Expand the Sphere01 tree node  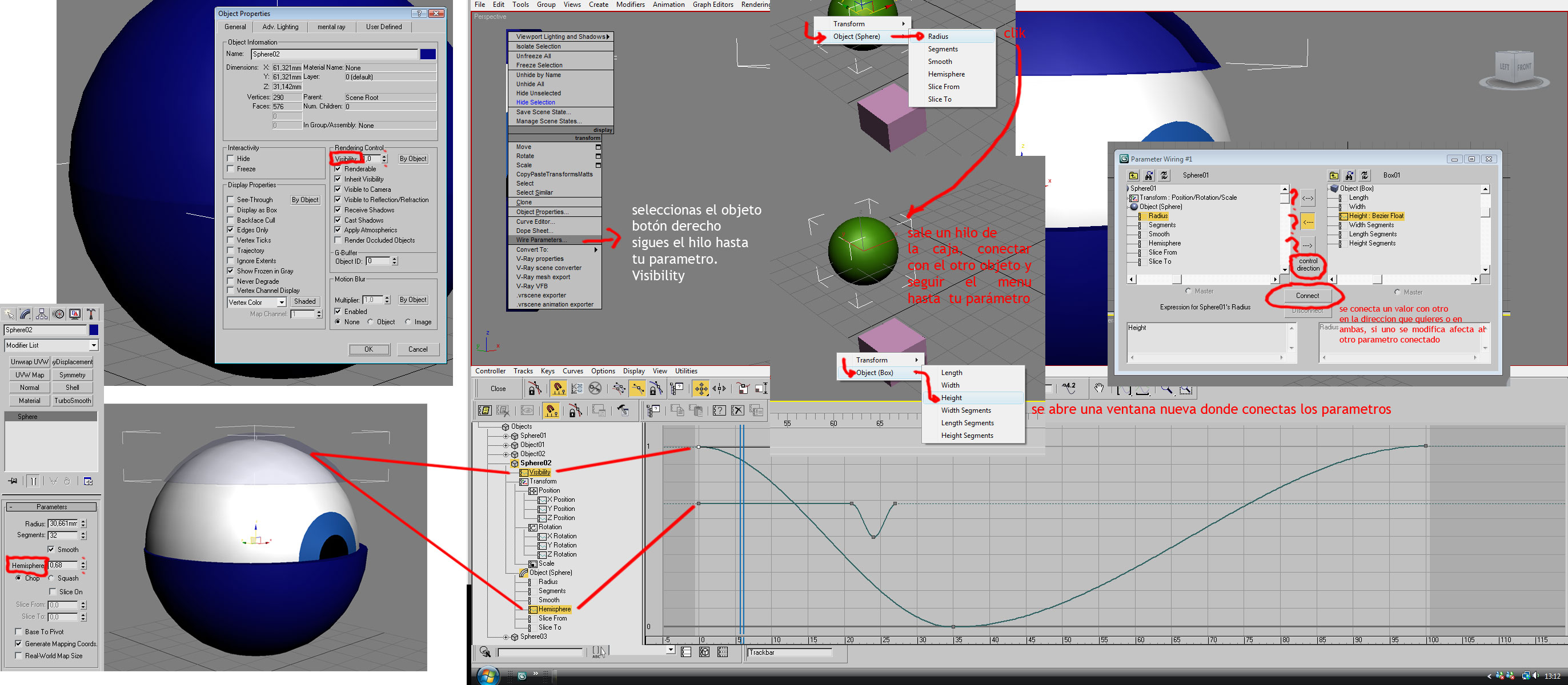point(505,436)
